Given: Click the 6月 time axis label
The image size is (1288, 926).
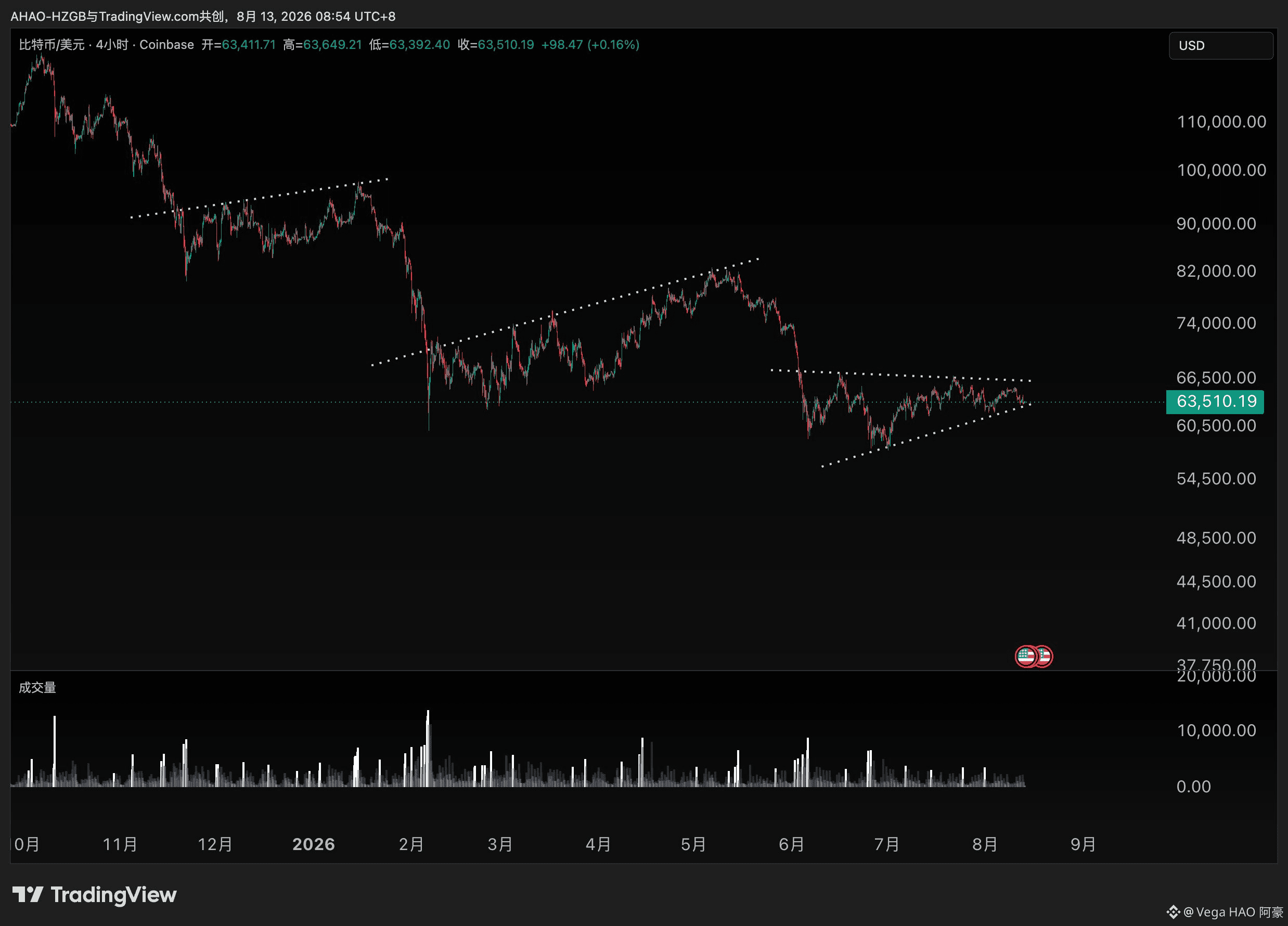Looking at the screenshot, I should point(792,844).
